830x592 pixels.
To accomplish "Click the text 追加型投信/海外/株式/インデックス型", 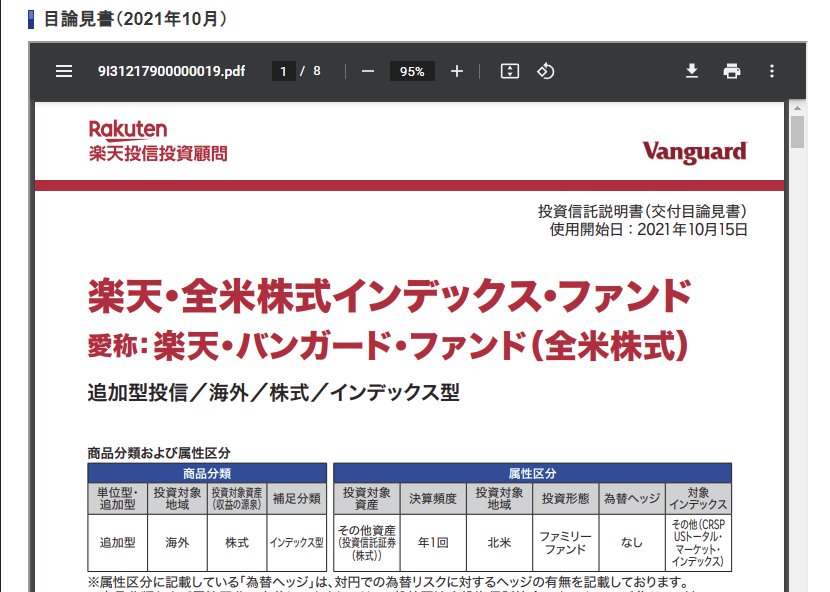I will [273, 393].
